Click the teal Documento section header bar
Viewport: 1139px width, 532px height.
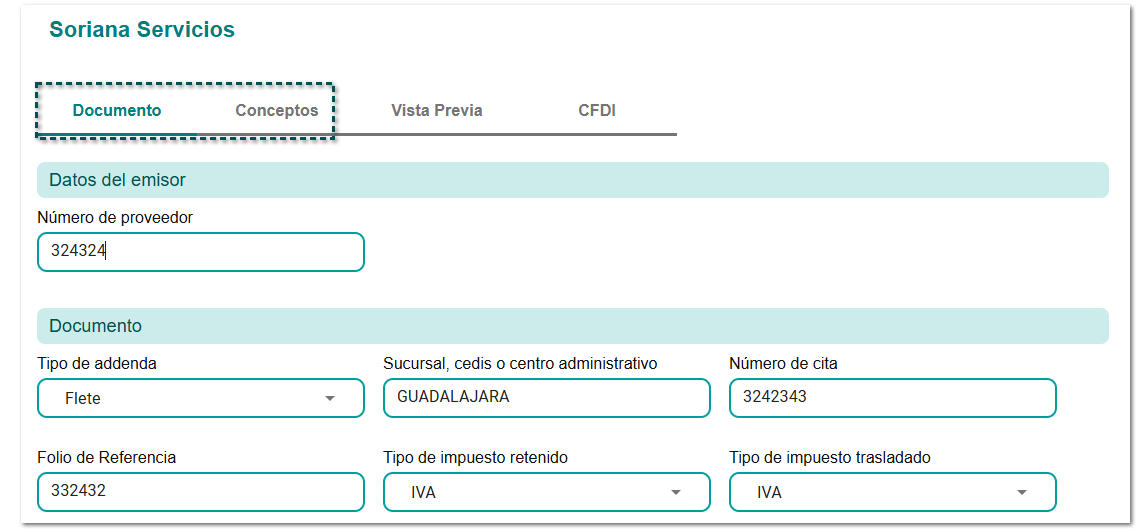click(572, 326)
